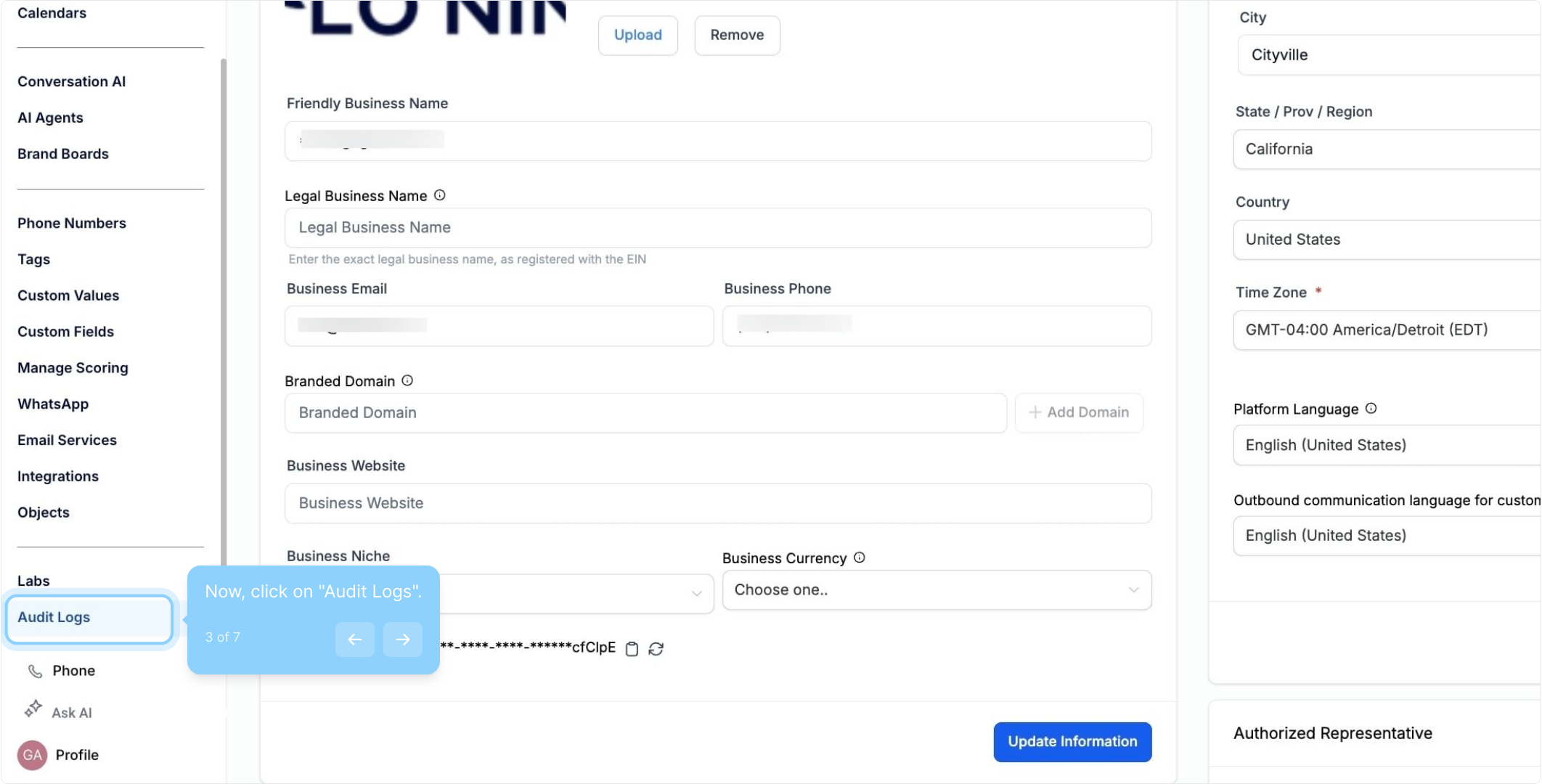Copy the API key with clipboard icon
1542x784 pixels.
coord(632,649)
